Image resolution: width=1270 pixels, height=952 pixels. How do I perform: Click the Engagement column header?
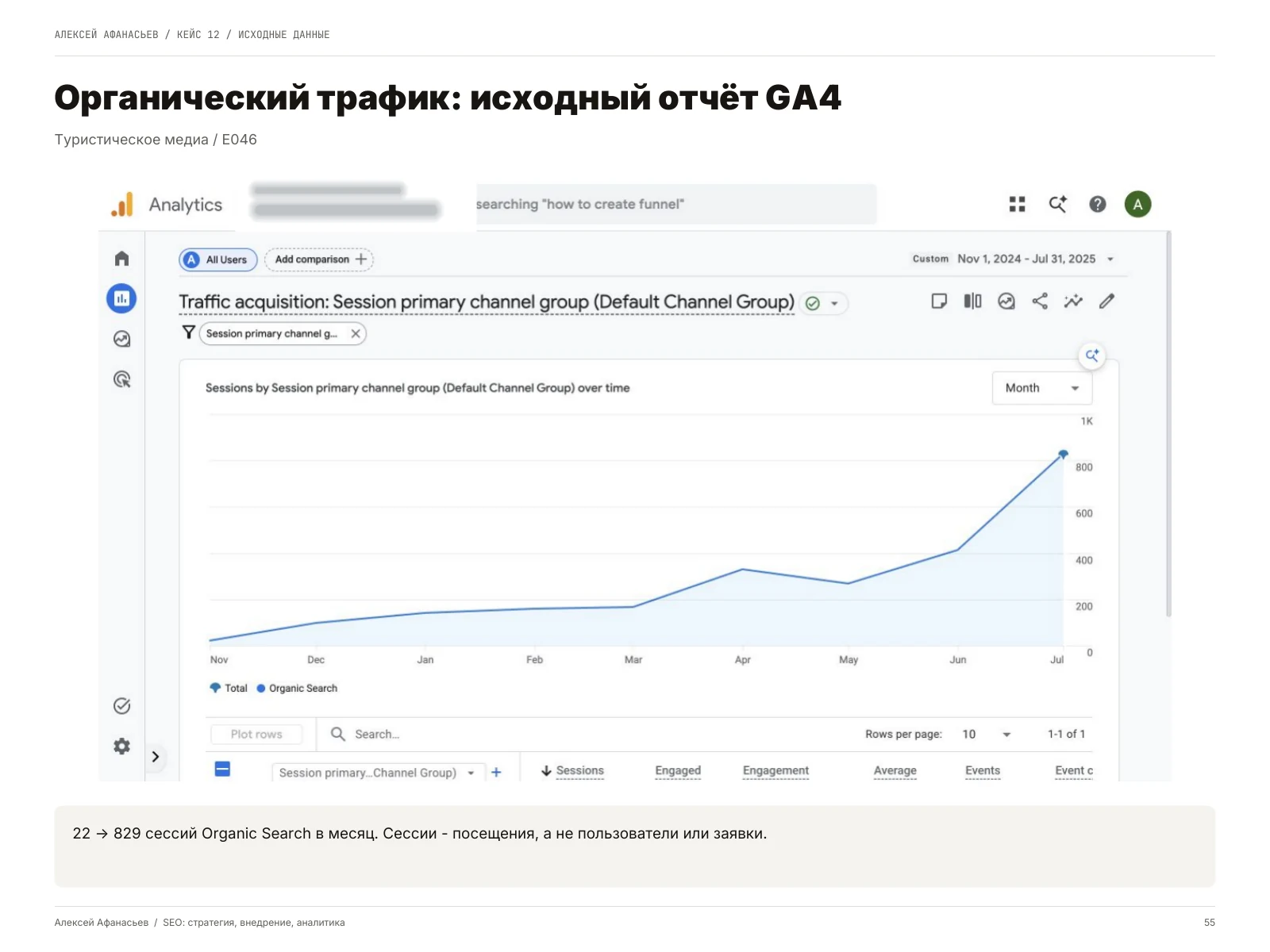[775, 770]
